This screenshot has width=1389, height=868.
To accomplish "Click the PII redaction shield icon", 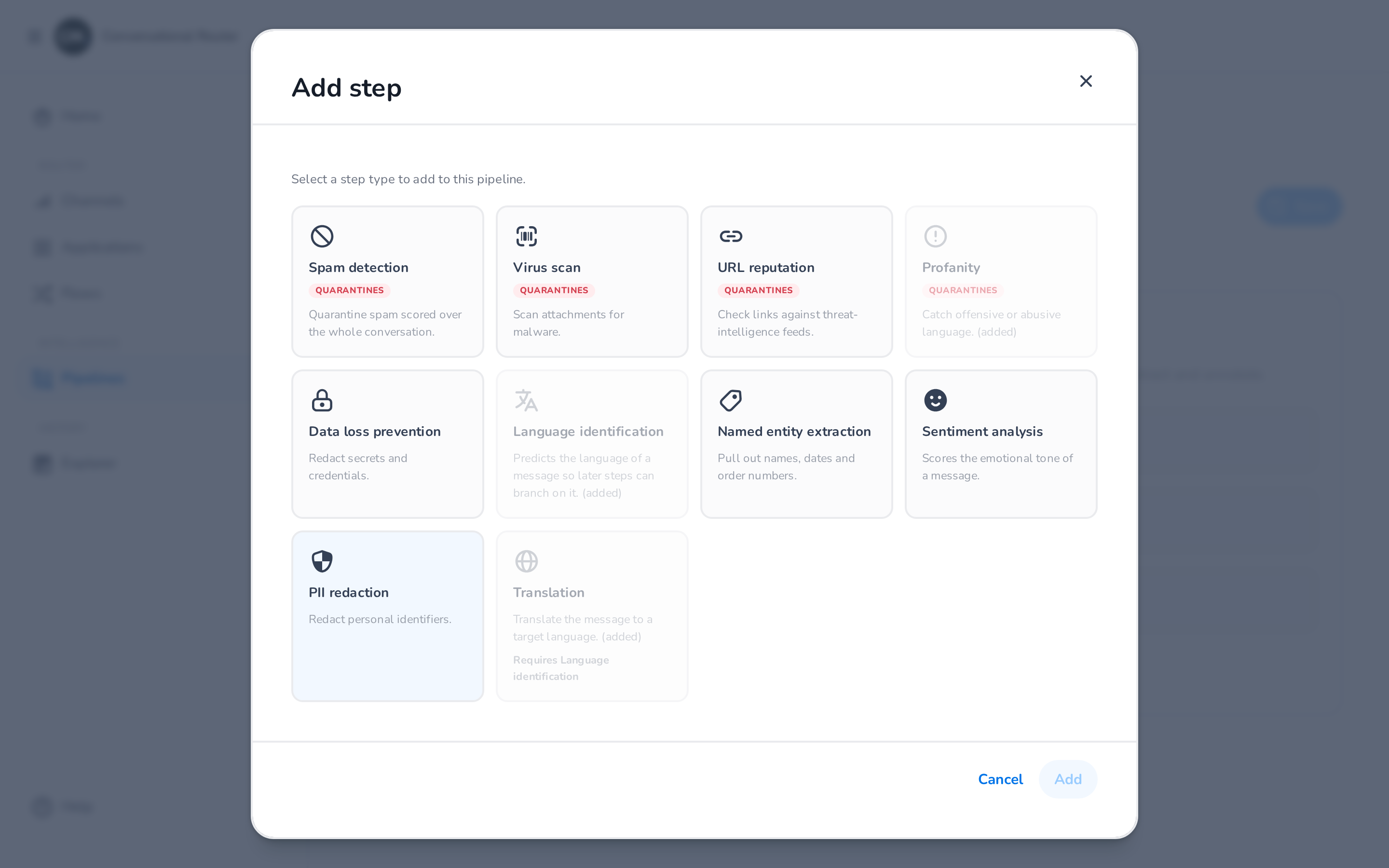I will [322, 561].
